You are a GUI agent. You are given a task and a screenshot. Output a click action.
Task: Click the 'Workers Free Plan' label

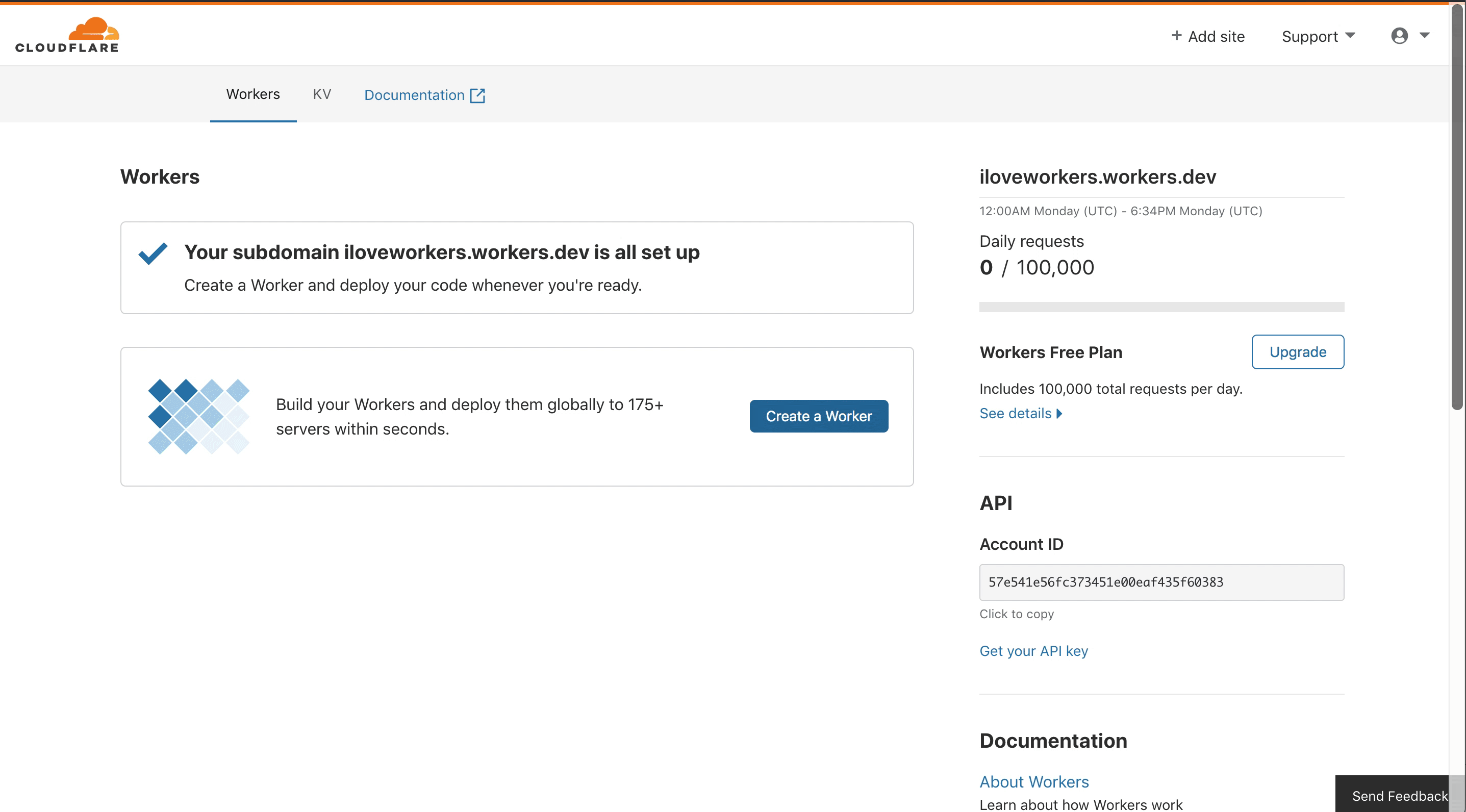coord(1051,352)
